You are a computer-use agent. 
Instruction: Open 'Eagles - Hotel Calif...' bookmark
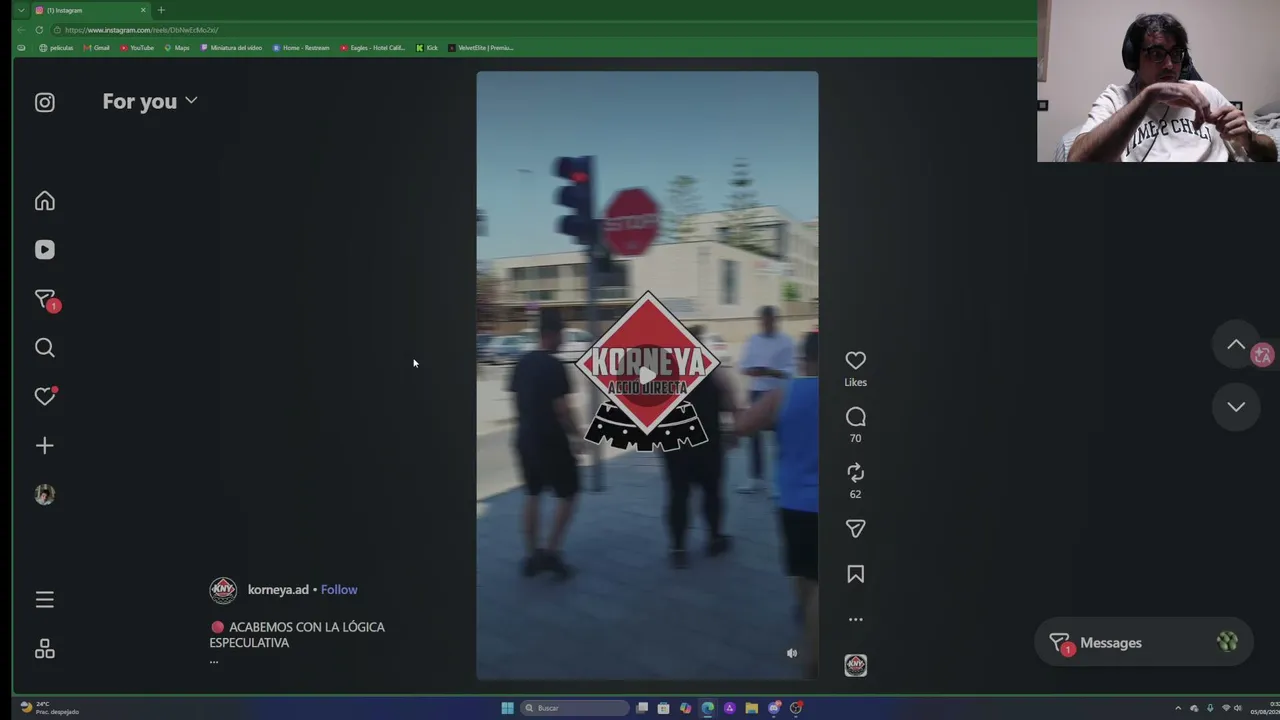(373, 48)
